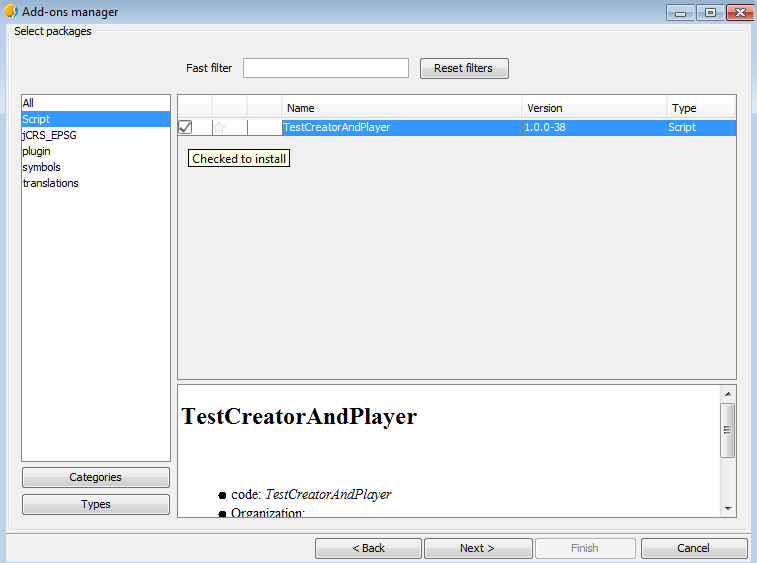Select the All category
Viewport: 757px width, 563px height.
point(29,103)
